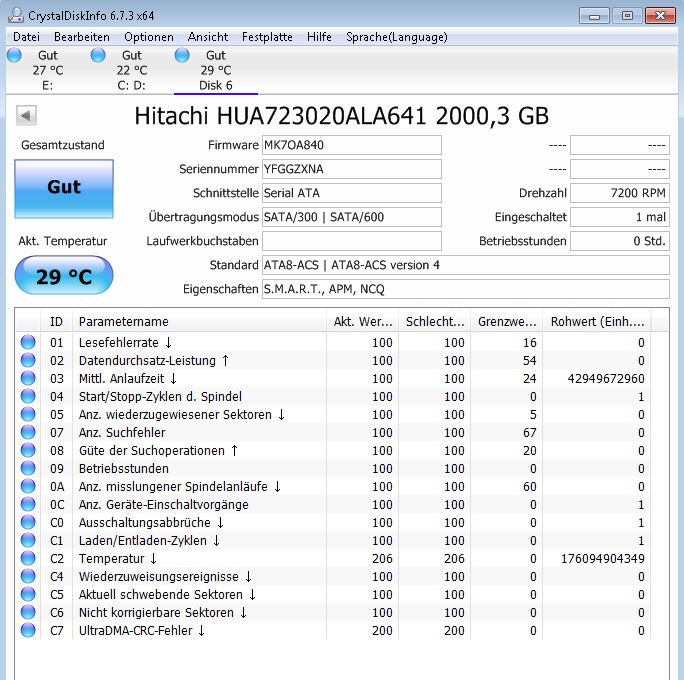Click the Eingeschaltet field 1 mal
The image size is (684, 680).
[620, 217]
